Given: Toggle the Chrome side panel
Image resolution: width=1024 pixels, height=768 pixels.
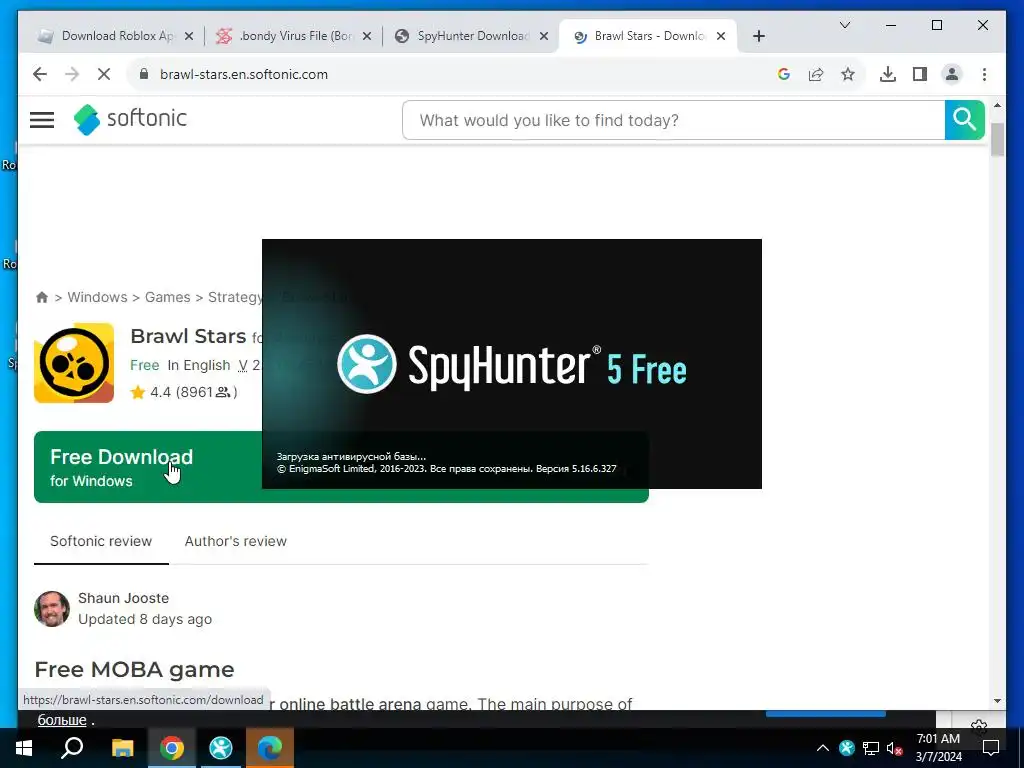Looking at the screenshot, I should click(x=920, y=74).
